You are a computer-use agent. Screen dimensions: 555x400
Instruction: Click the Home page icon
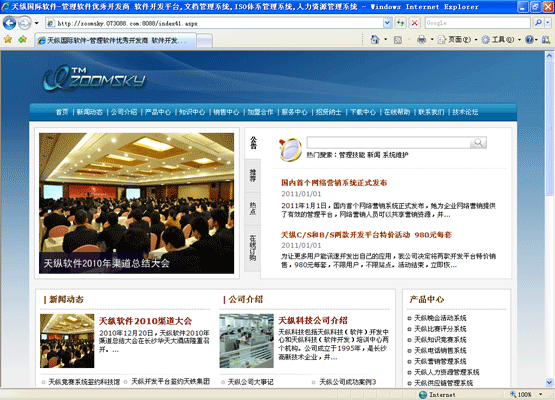click(375, 39)
